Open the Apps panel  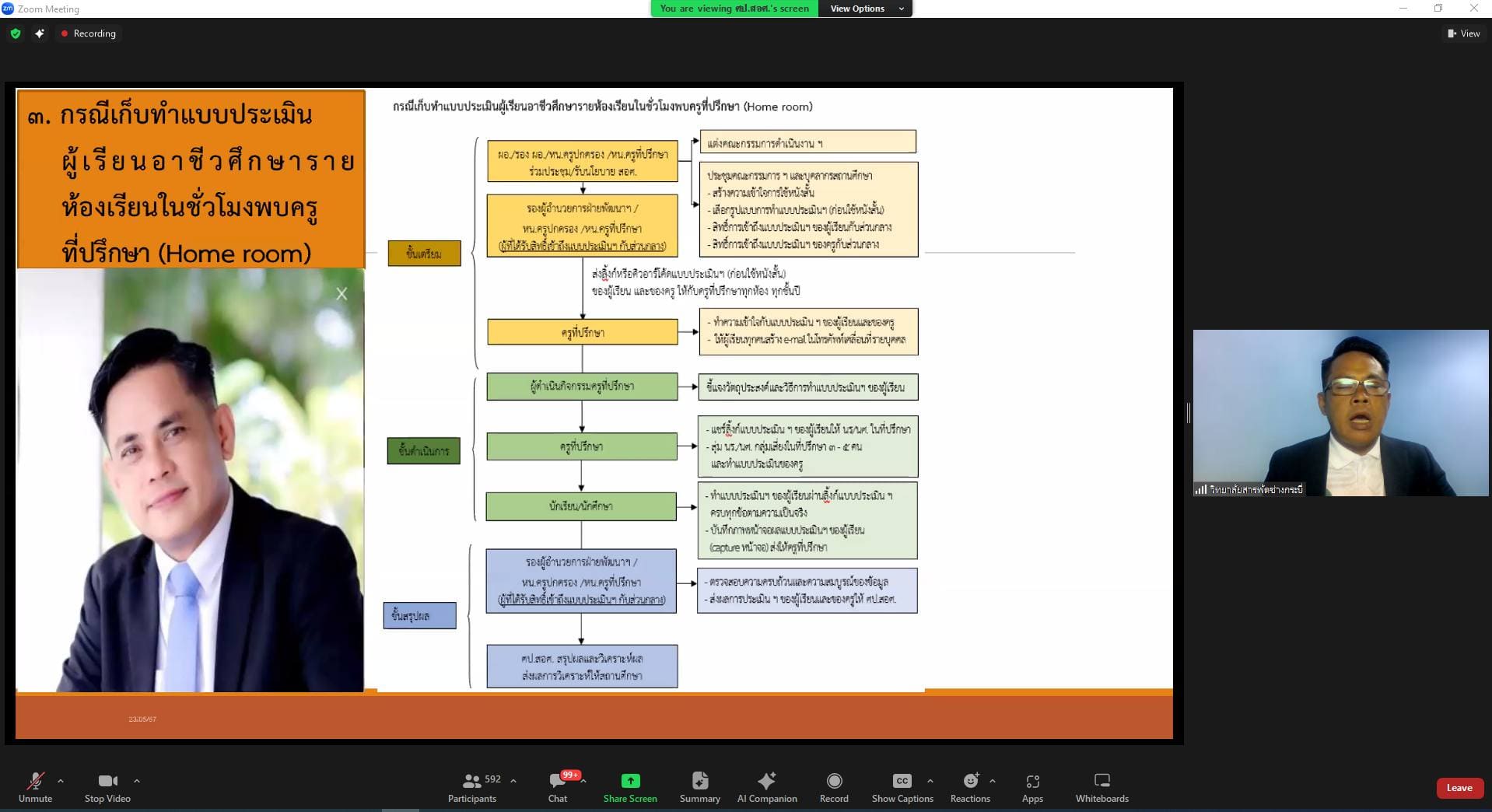pos(1032,786)
